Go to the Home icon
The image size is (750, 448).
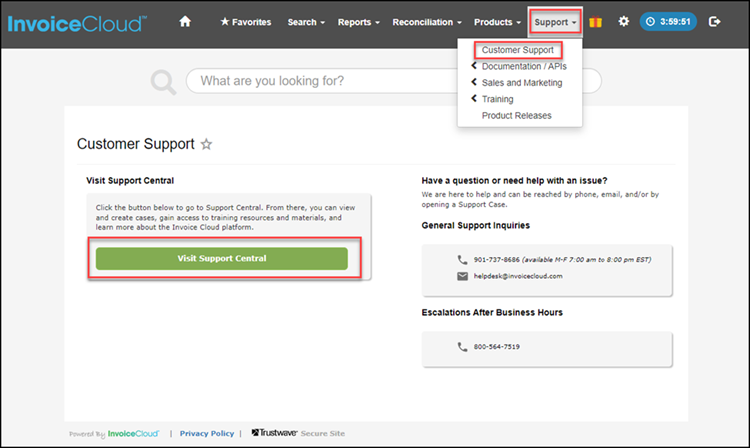[185, 22]
